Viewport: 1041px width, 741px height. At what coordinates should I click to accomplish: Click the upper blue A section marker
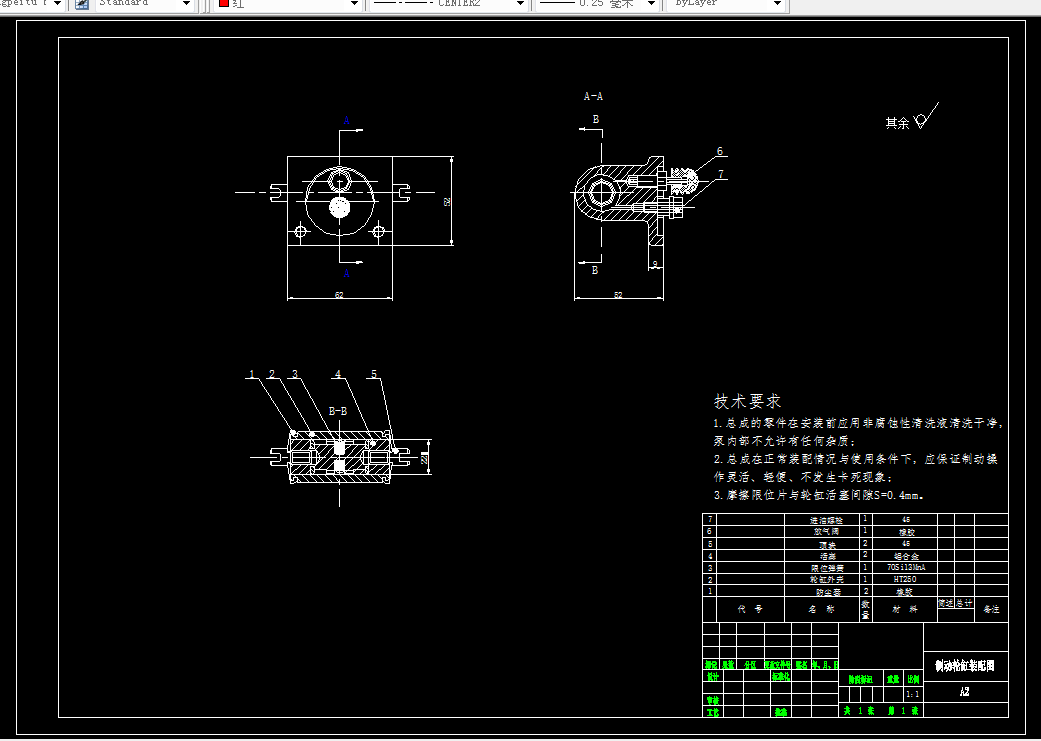346,121
